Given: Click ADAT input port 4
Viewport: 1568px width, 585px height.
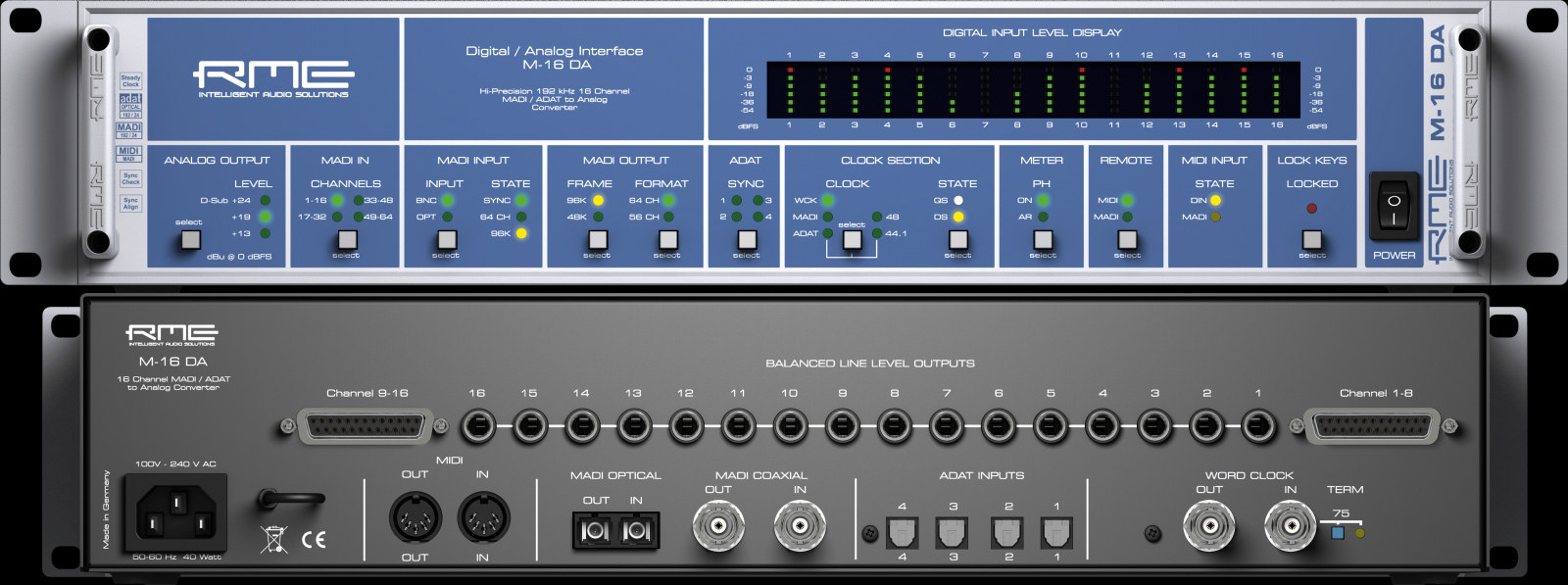Looking at the screenshot, I should 903,532.
